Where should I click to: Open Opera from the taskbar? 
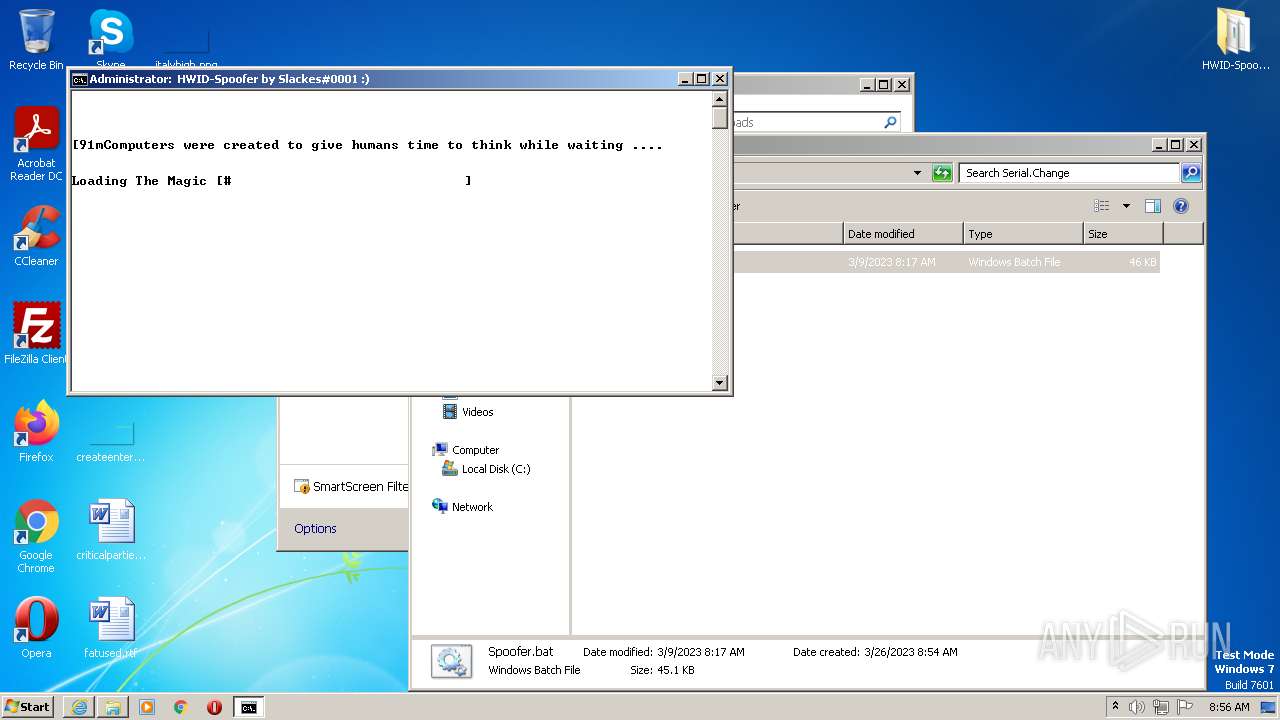[214, 707]
